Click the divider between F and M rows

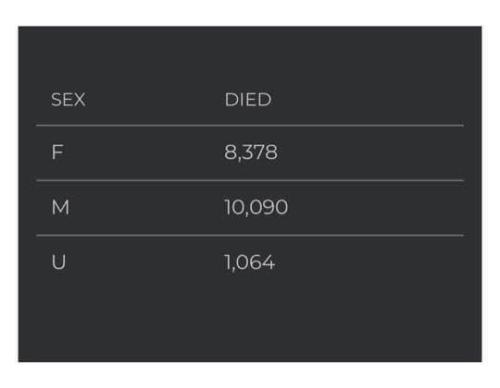click(250, 180)
